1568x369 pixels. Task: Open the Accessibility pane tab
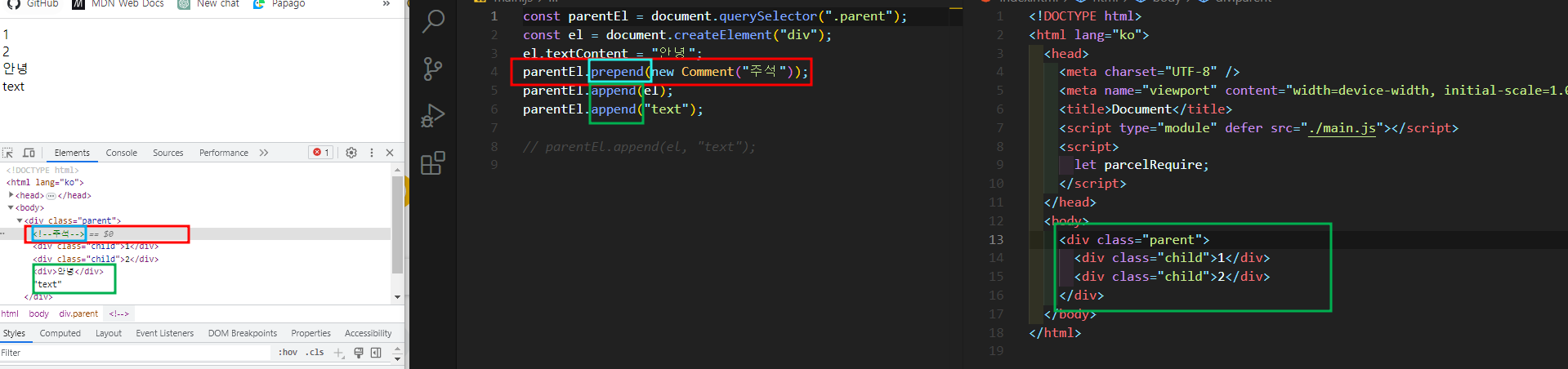coord(368,333)
